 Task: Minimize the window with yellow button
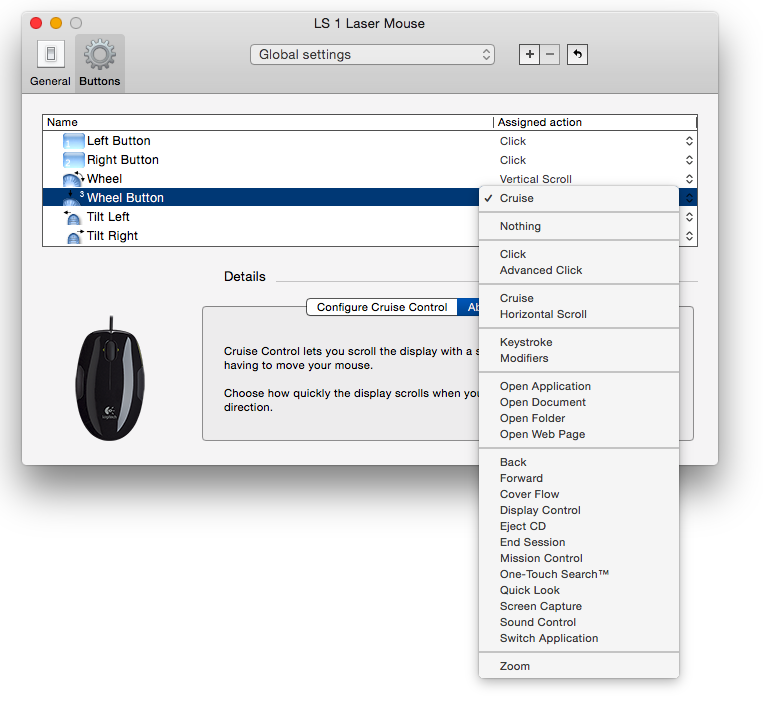[56, 23]
